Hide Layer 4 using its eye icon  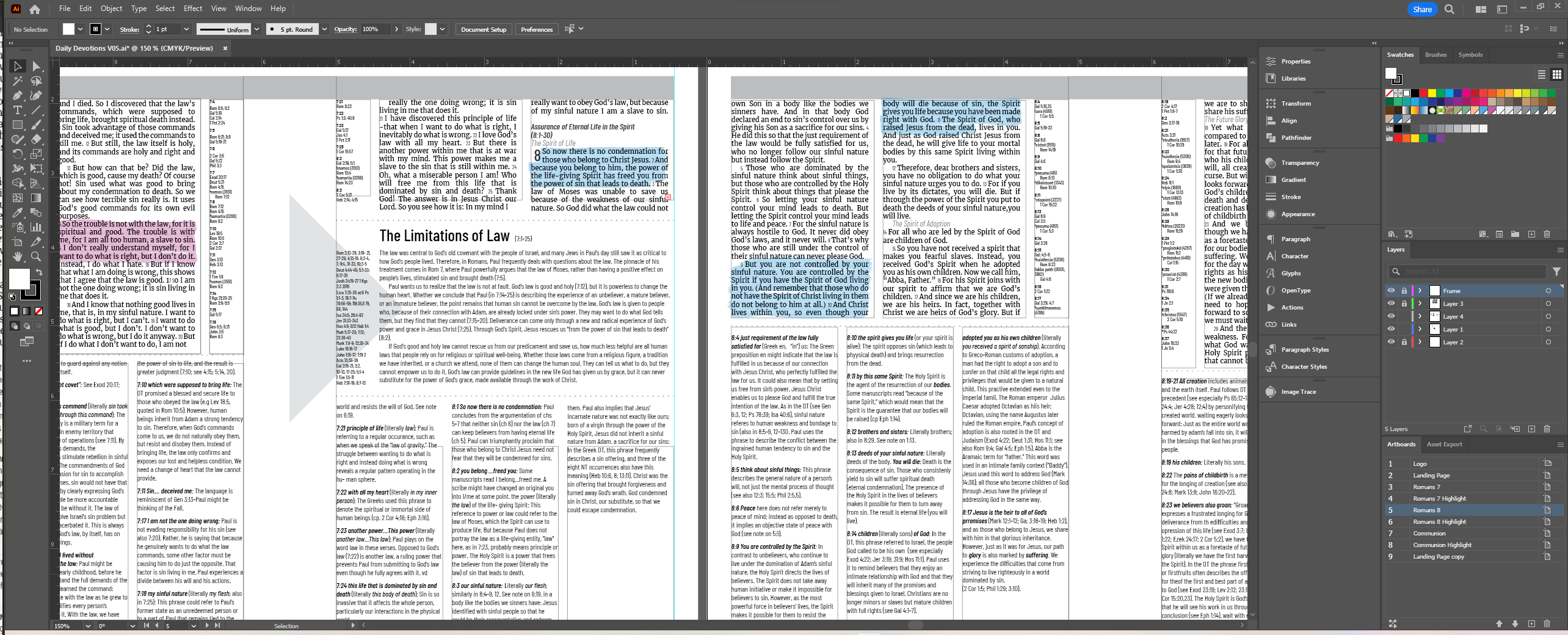(x=1391, y=316)
